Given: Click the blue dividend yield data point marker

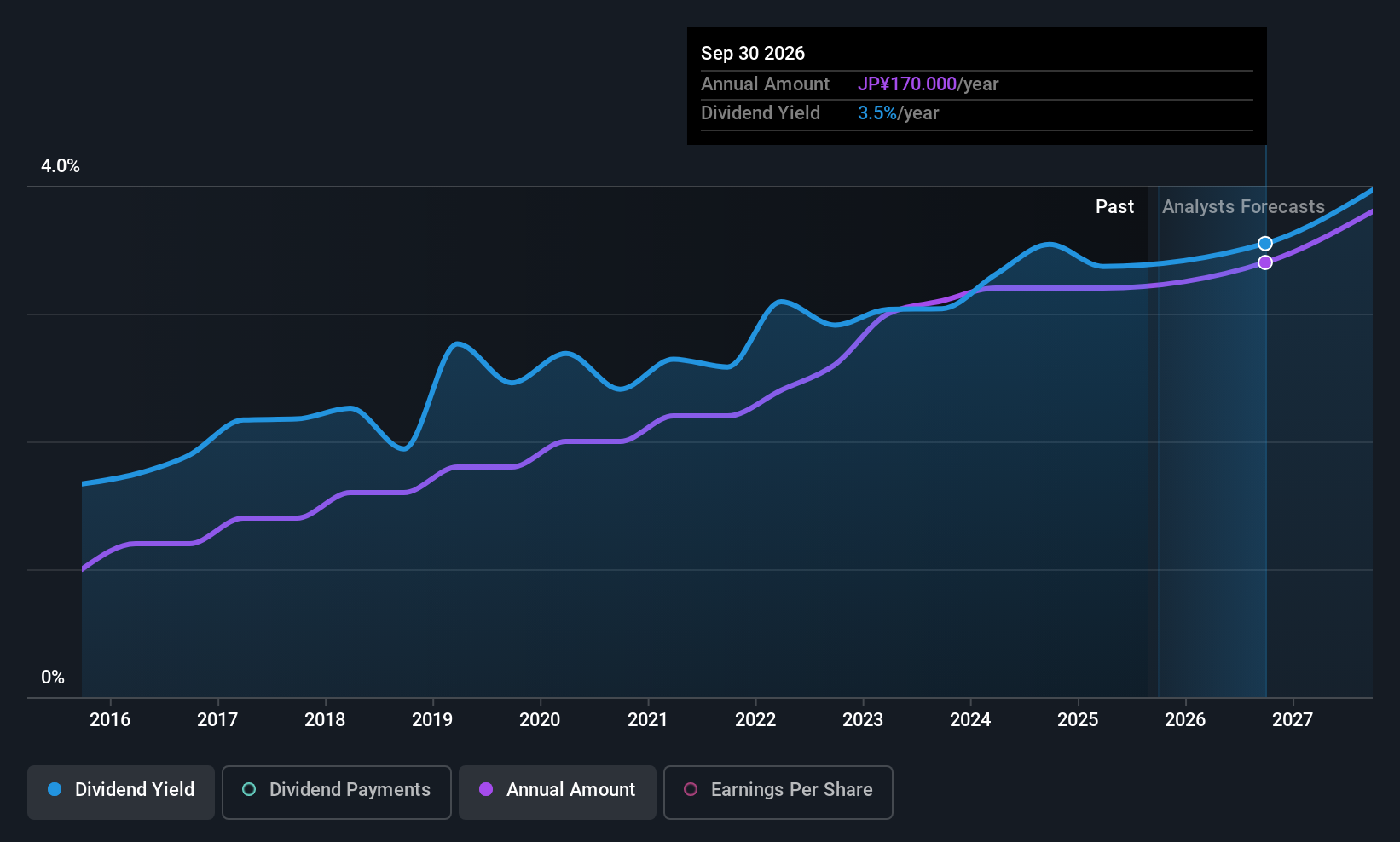Looking at the screenshot, I should coord(1265,244).
